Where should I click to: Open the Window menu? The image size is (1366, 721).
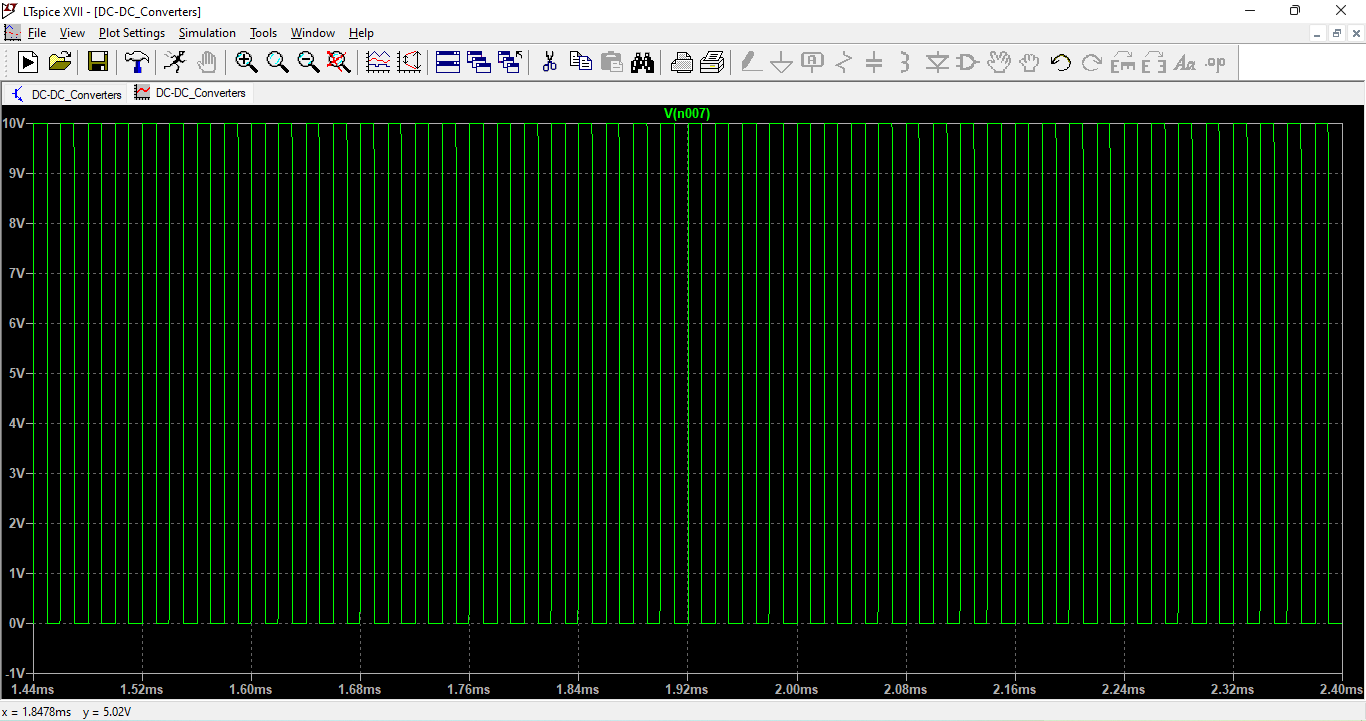click(313, 33)
